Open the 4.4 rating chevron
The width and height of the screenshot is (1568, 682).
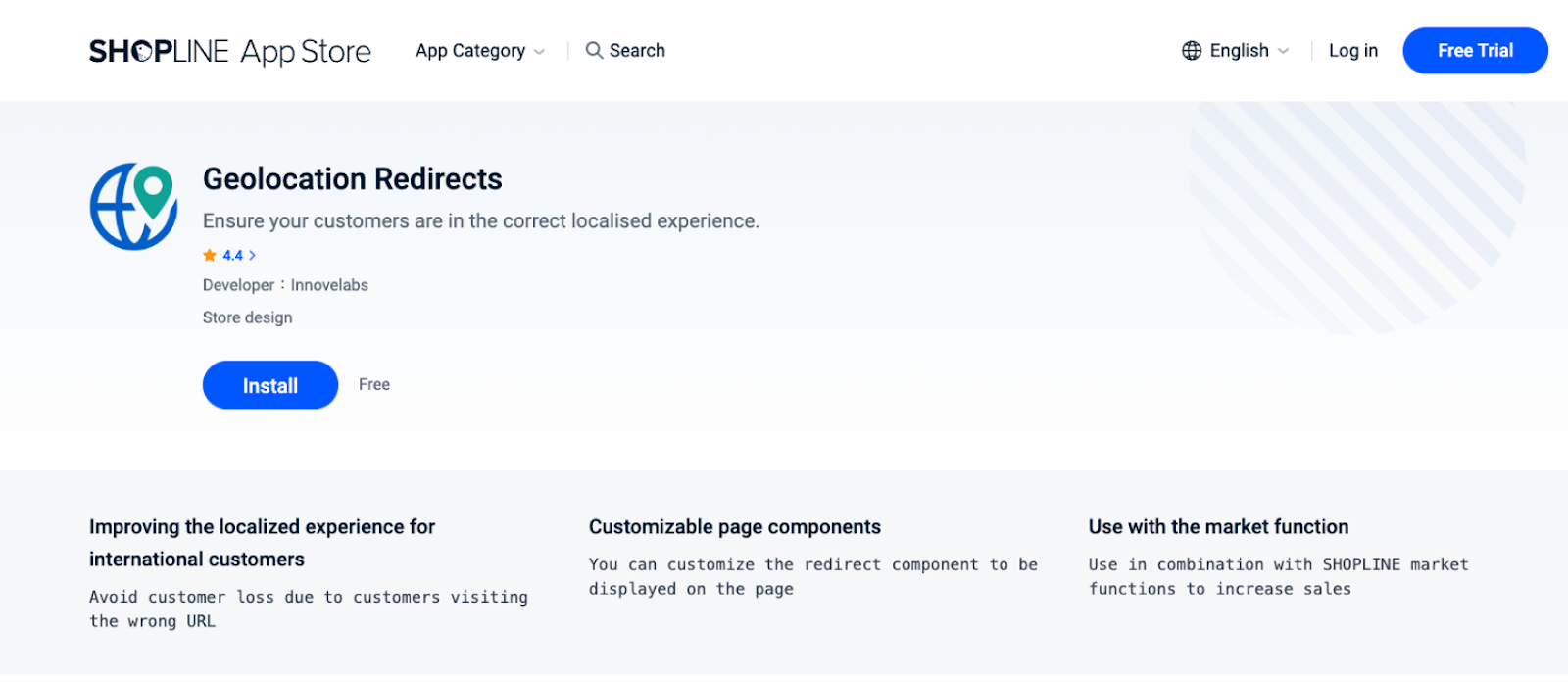252,255
